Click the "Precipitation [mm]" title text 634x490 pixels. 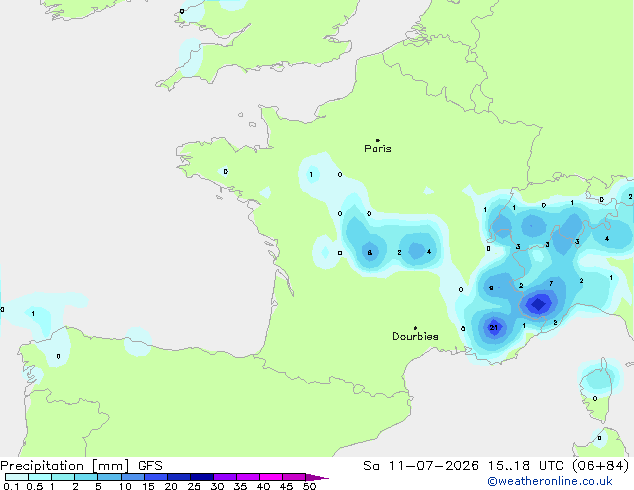64,466
